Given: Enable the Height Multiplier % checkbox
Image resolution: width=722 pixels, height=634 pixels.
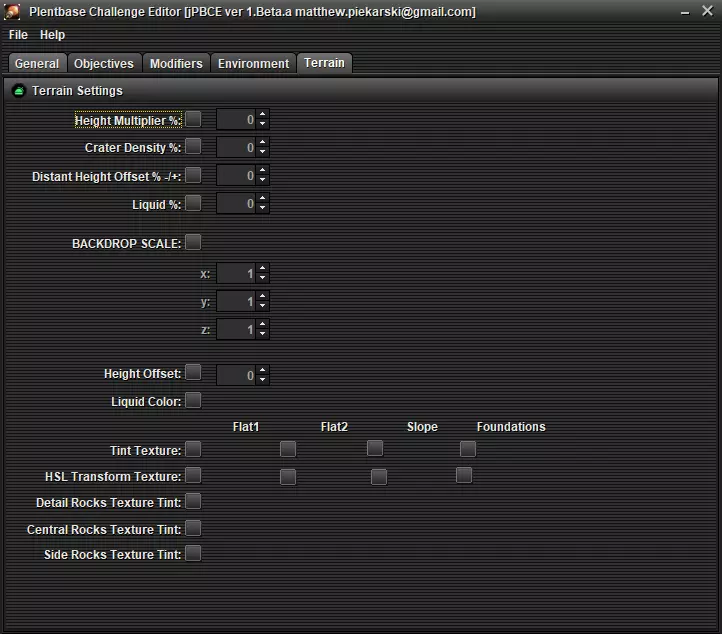Looking at the screenshot, I should [x=193, y=119].
